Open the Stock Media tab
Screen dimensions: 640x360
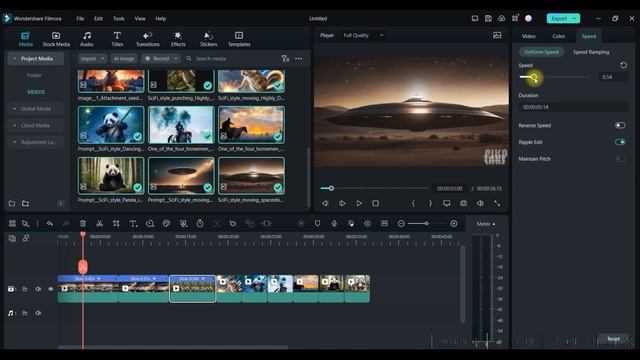[x=56, y=39]
